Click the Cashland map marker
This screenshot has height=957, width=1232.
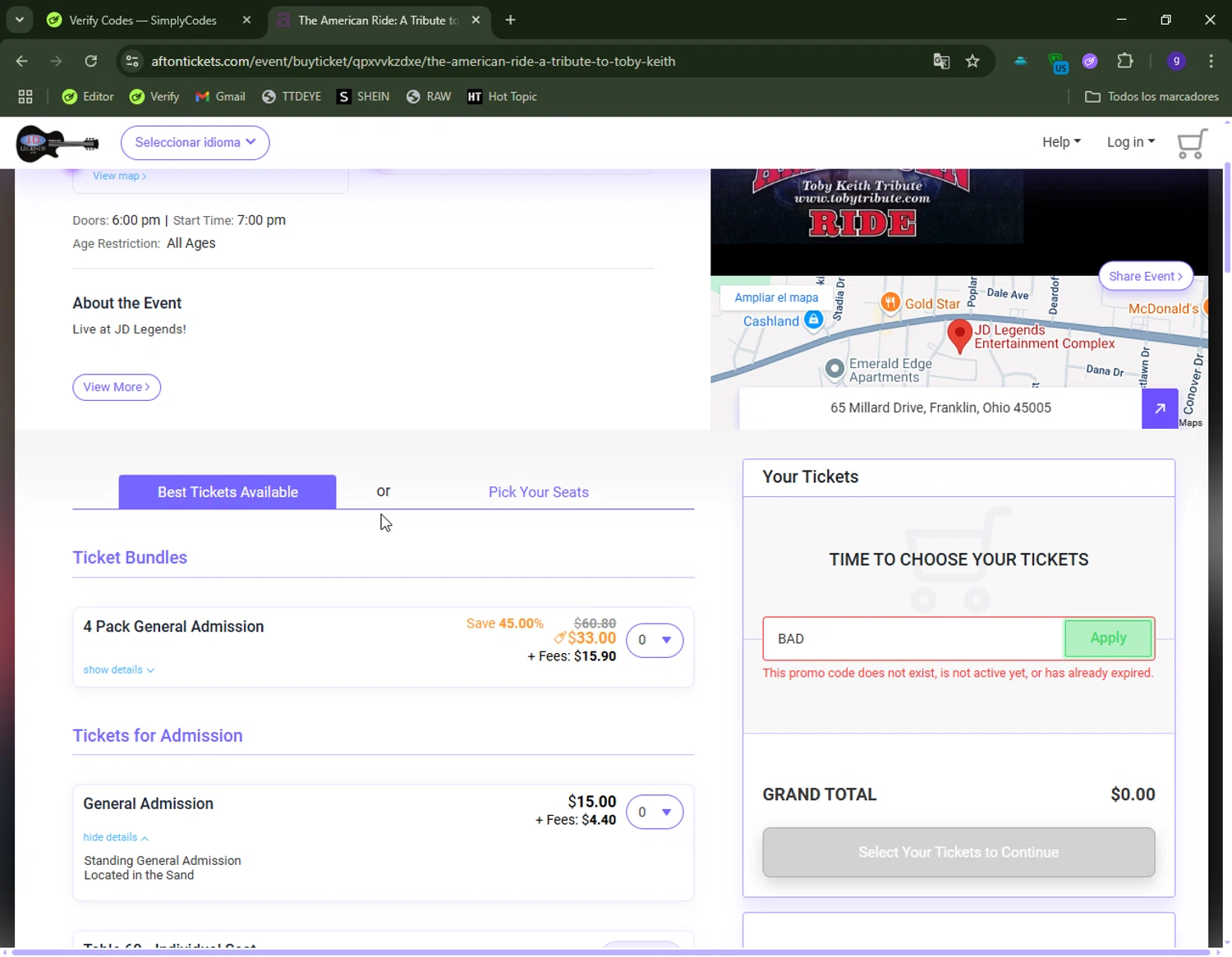coord(813,320)
